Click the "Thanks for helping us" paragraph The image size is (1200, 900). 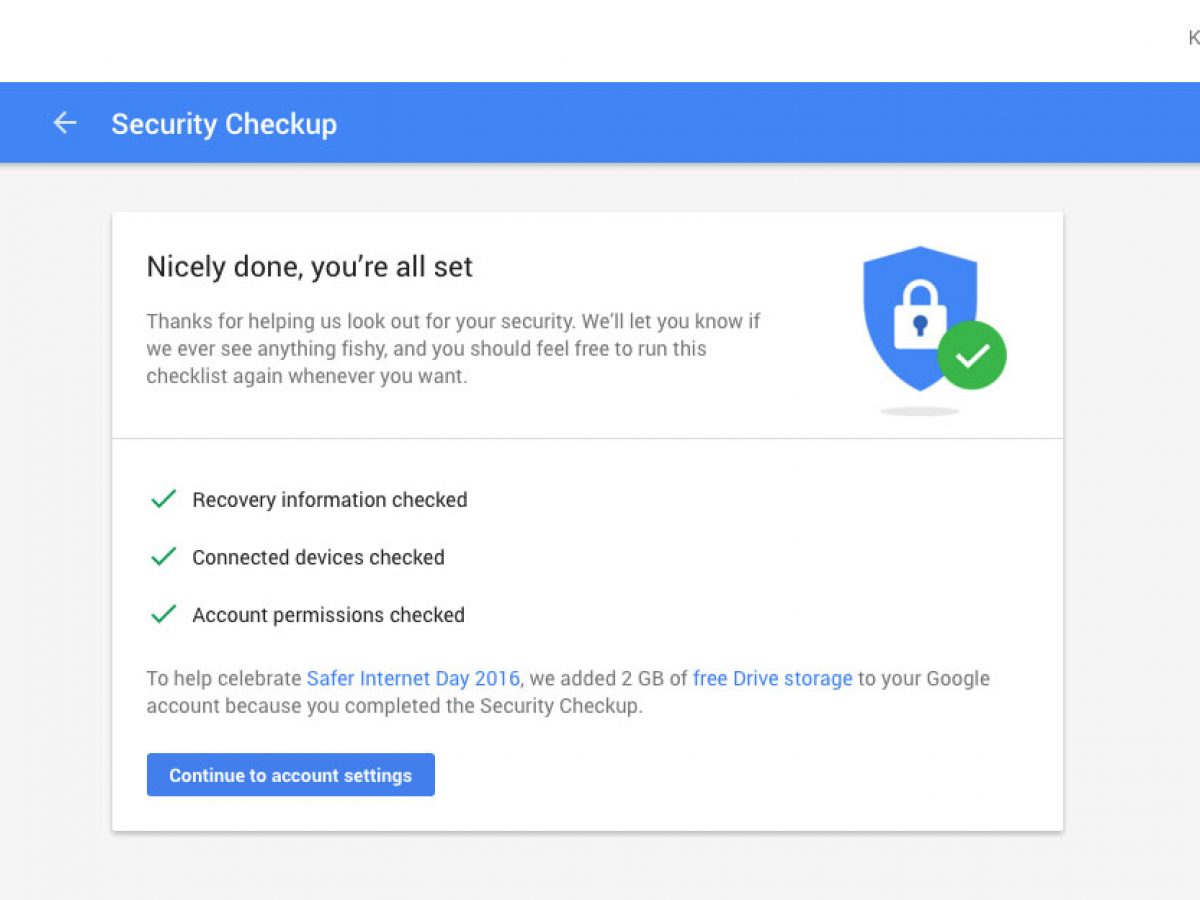[x=453, y=349]
